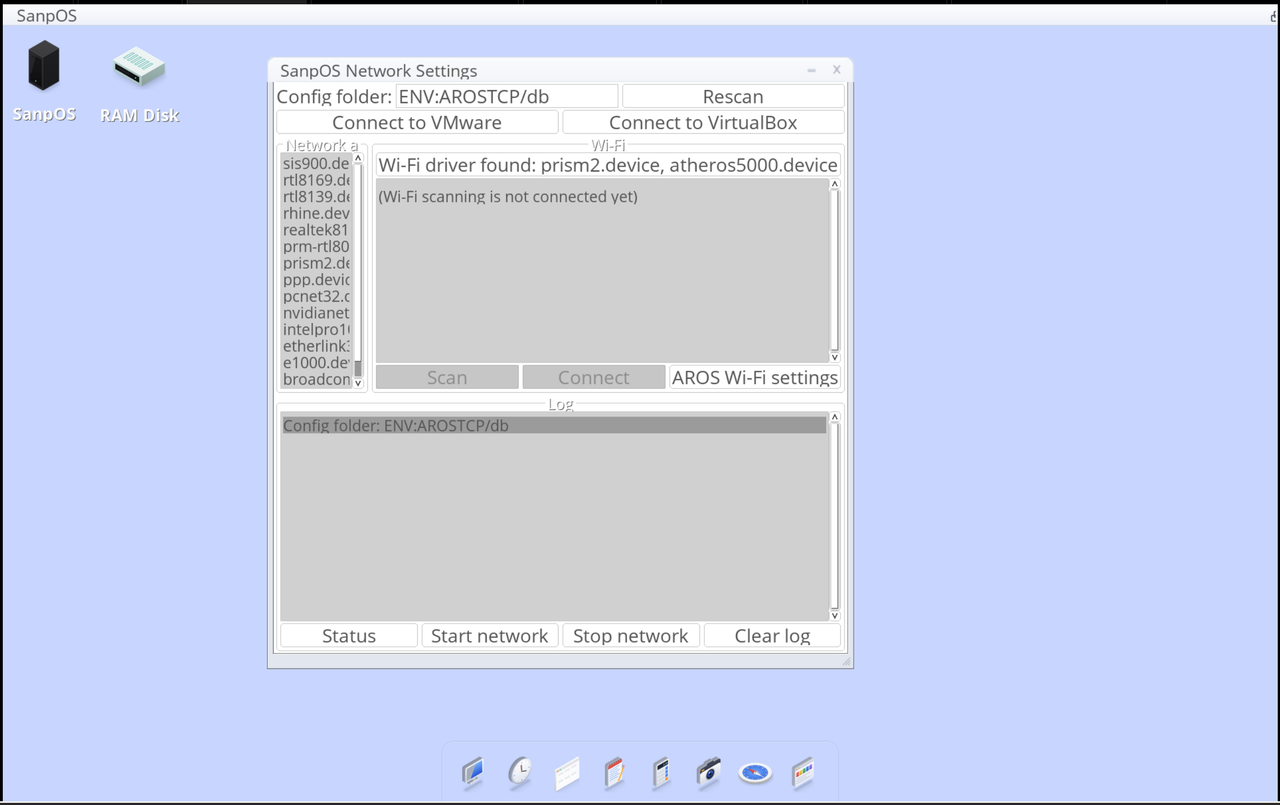
Task: Select ppp.device adapter entry
Action: 316,280
